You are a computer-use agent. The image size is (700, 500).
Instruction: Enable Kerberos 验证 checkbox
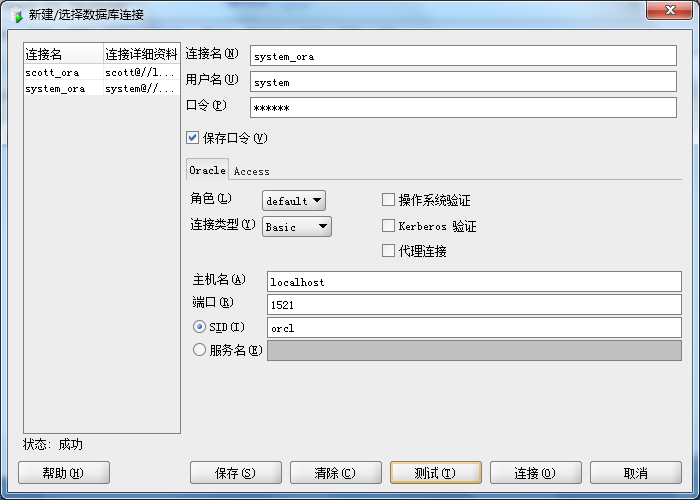click(x=388, y=225)
